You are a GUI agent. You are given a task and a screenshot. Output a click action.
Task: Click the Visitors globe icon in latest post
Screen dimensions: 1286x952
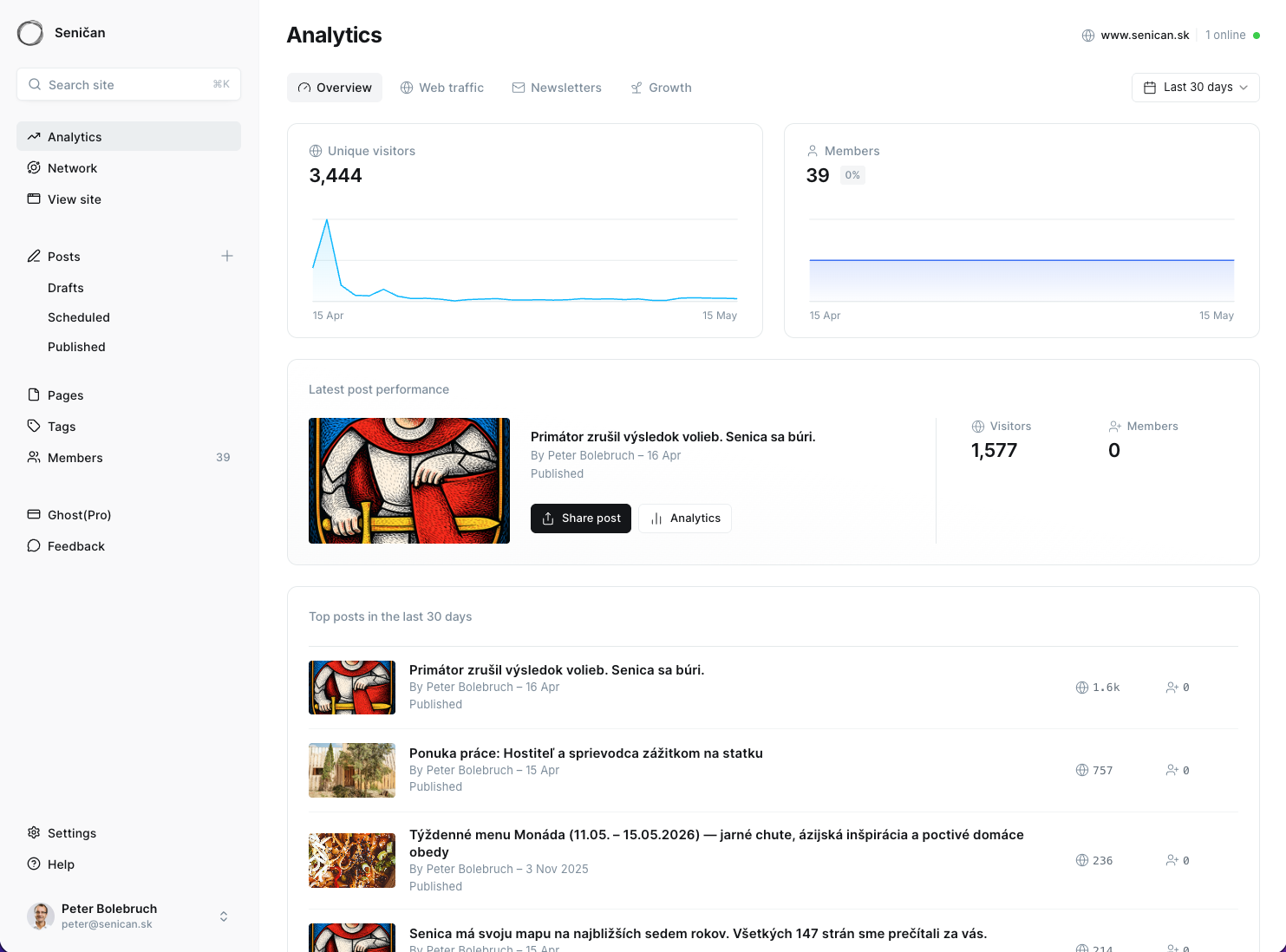point(978,427)
